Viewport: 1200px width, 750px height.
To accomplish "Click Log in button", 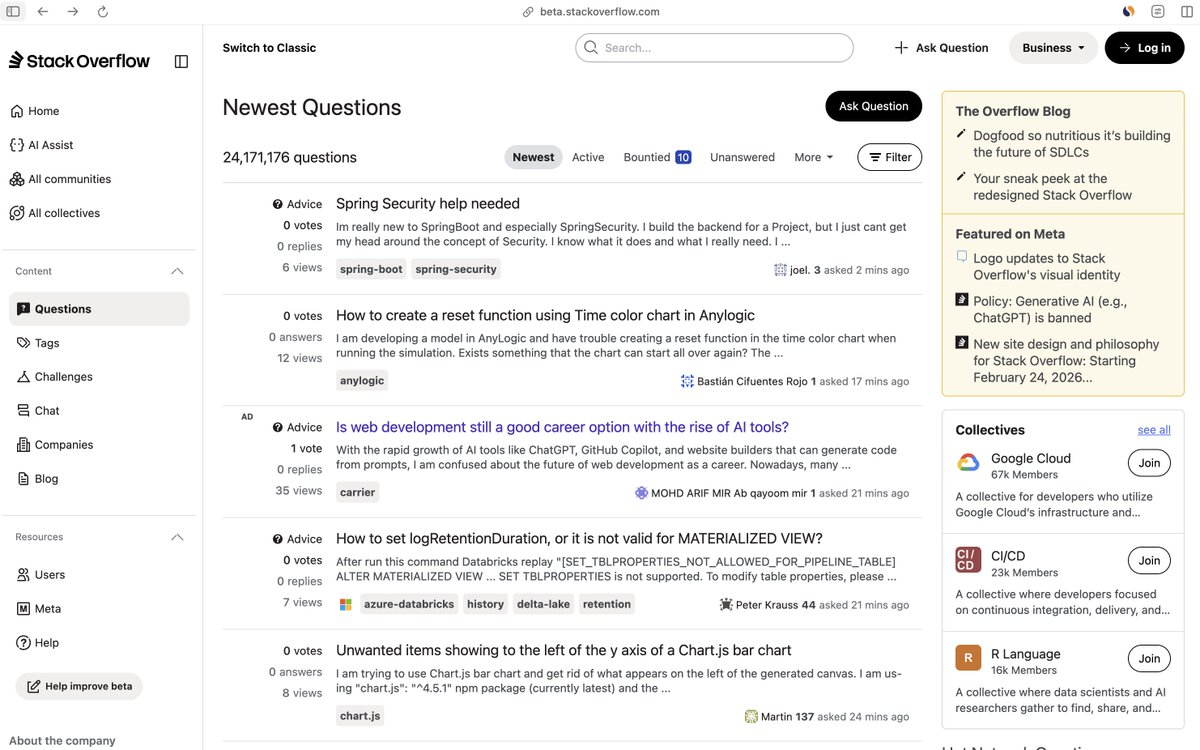I will (x=1144, y=48).
